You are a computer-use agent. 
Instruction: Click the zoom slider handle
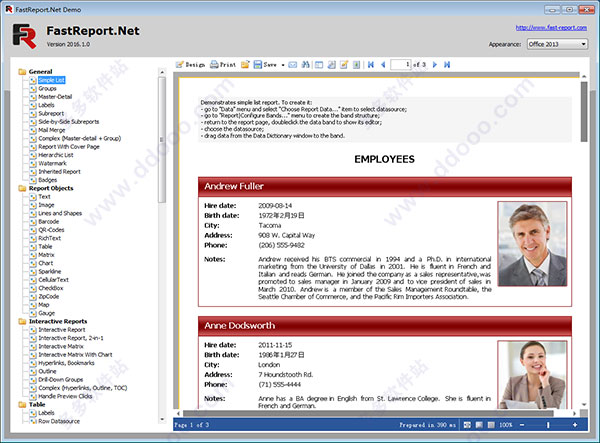[548, 425]
